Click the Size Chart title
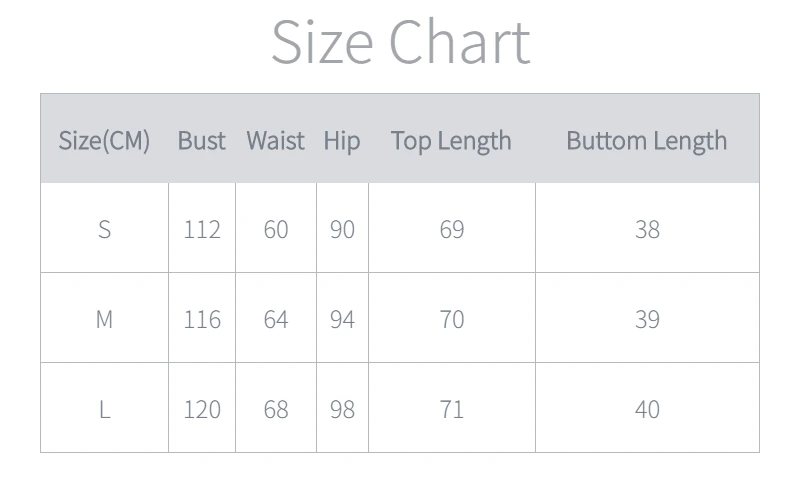The height and width of the screenshot is (500, 800). [400, 42]
